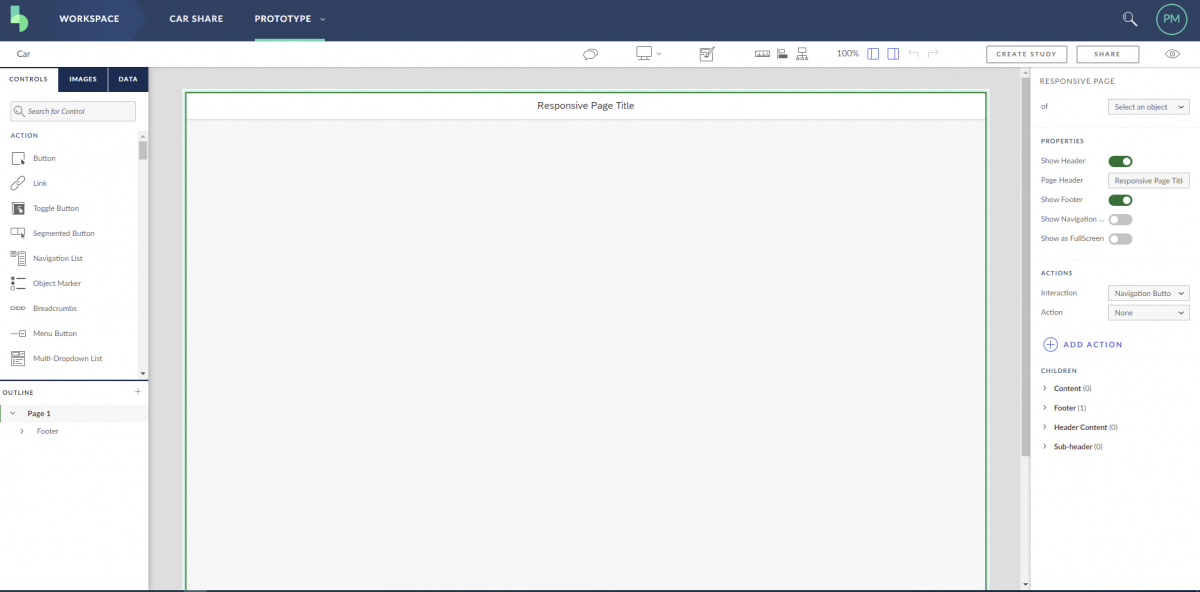Click the Search for Control field

tap(73, 111)
